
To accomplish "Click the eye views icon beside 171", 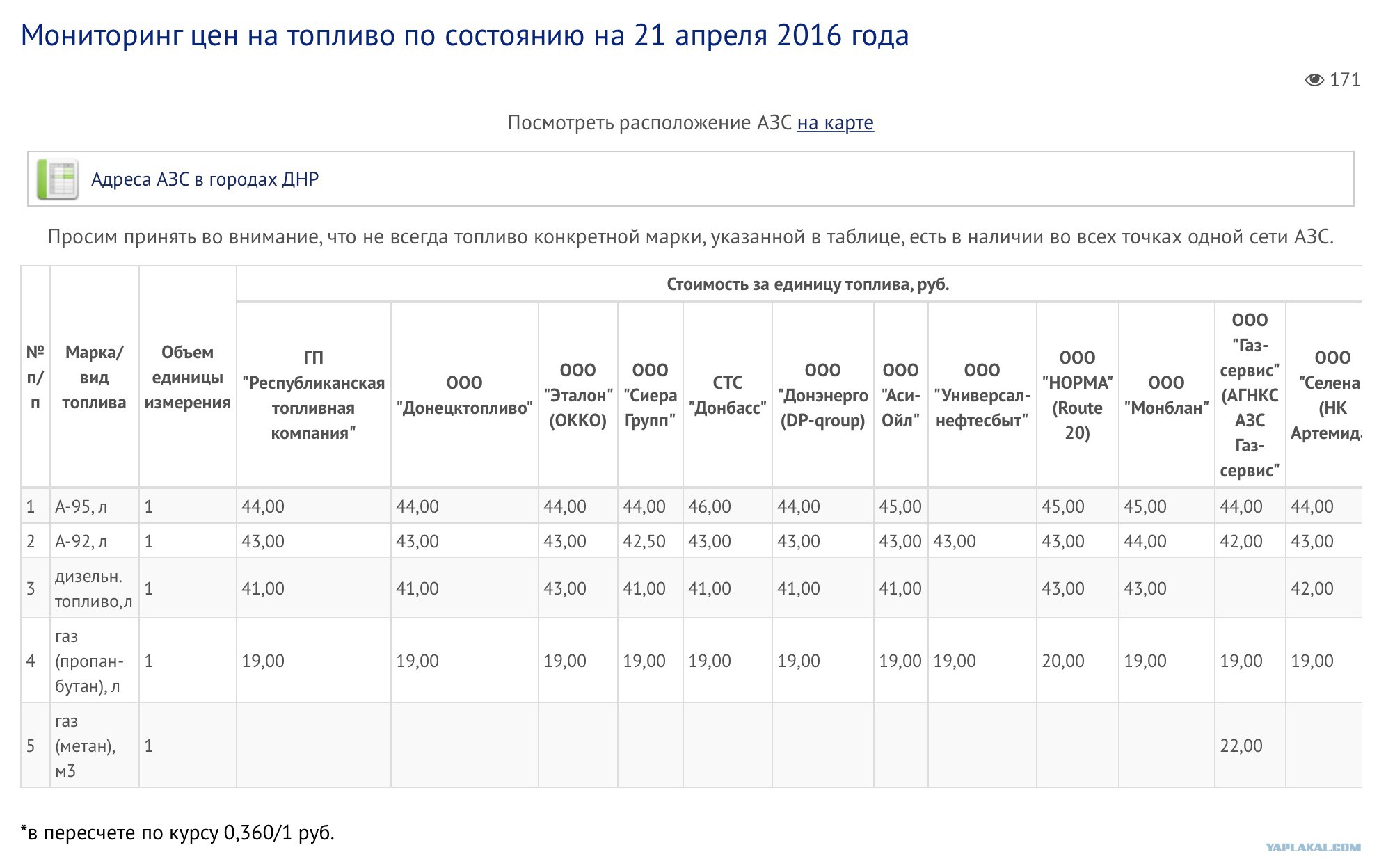I will pyautogui.click(x=1314, y=80).
